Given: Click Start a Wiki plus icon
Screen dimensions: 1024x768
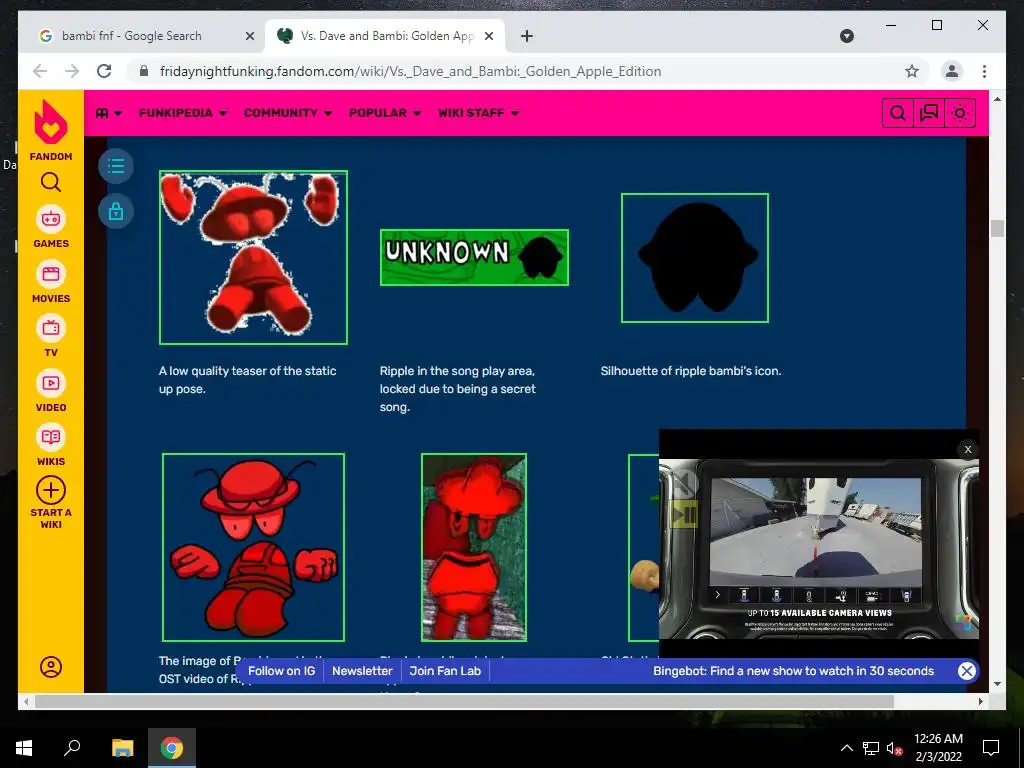Looking at the screenshot, I should click(50, 490).
